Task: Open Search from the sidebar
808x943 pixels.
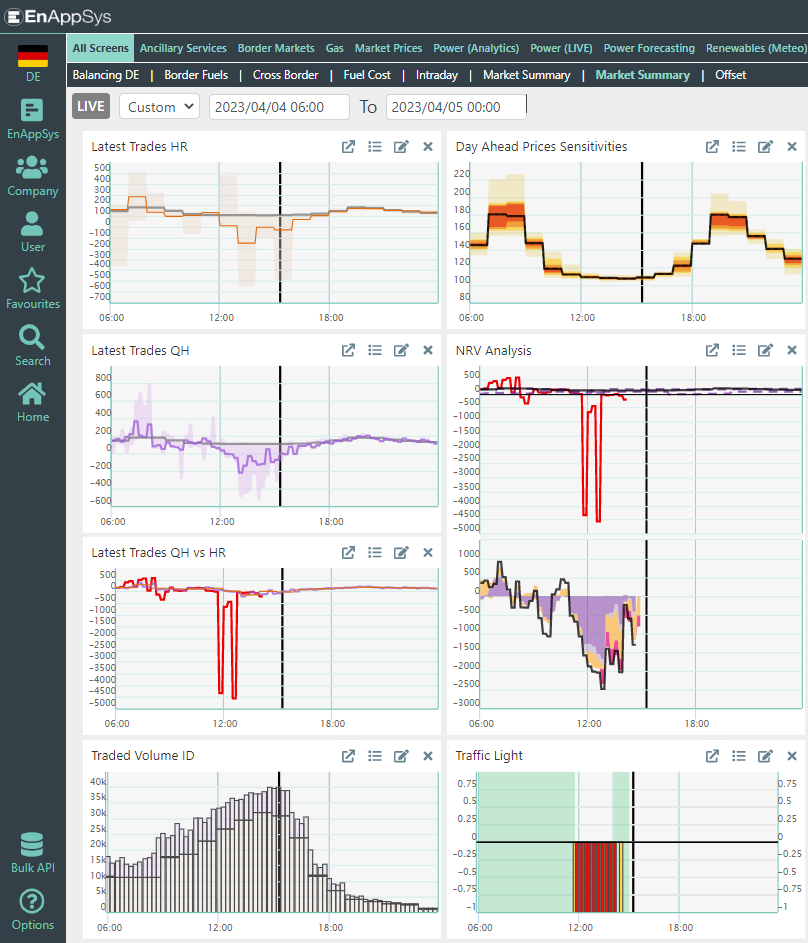Action: [33, 346]
